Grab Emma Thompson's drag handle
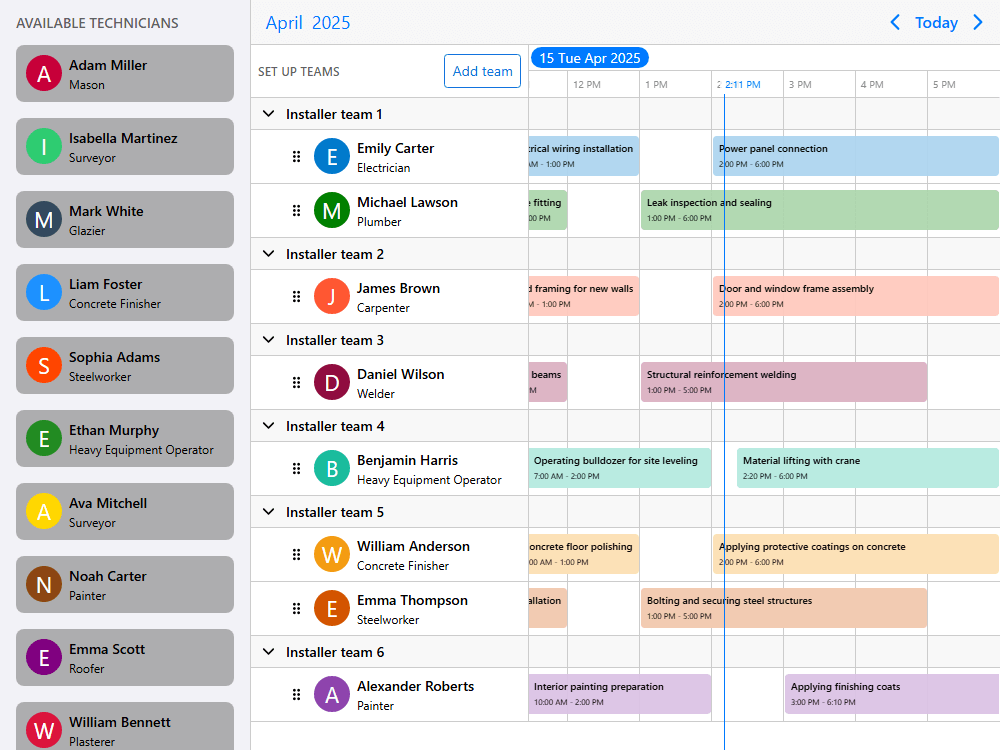 point(297,608)
